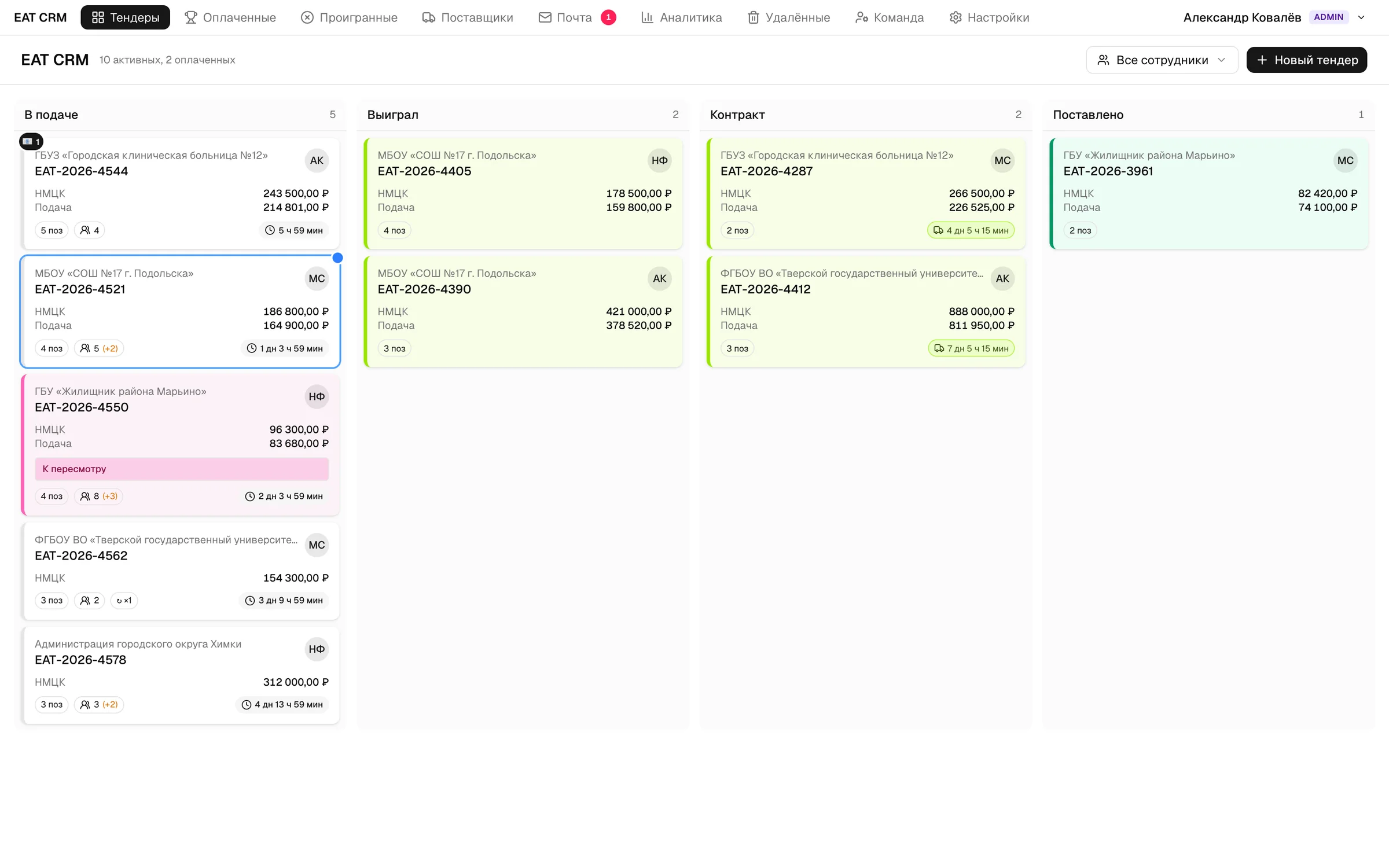Viewport: 1389px width, 868px height.
Task: Click the retry ×1 chip on EAT-2026-4562
Action: 124,601
